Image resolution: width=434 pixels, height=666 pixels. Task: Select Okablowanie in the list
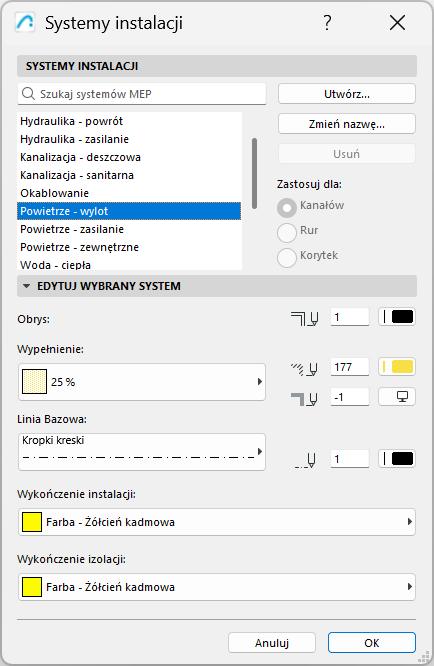pos(130,193)
